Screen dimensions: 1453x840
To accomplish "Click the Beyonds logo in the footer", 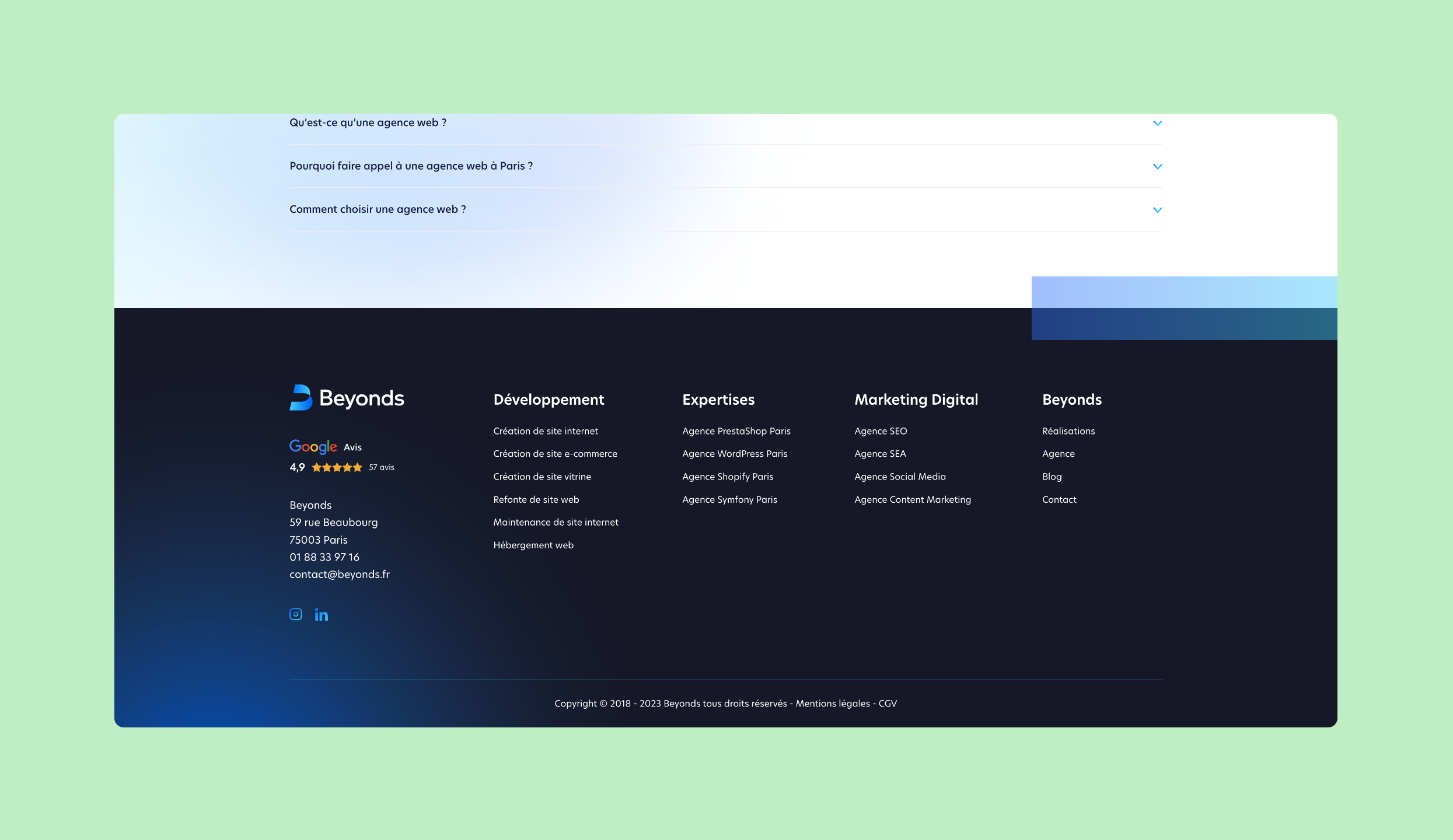I will coord(347,398).
